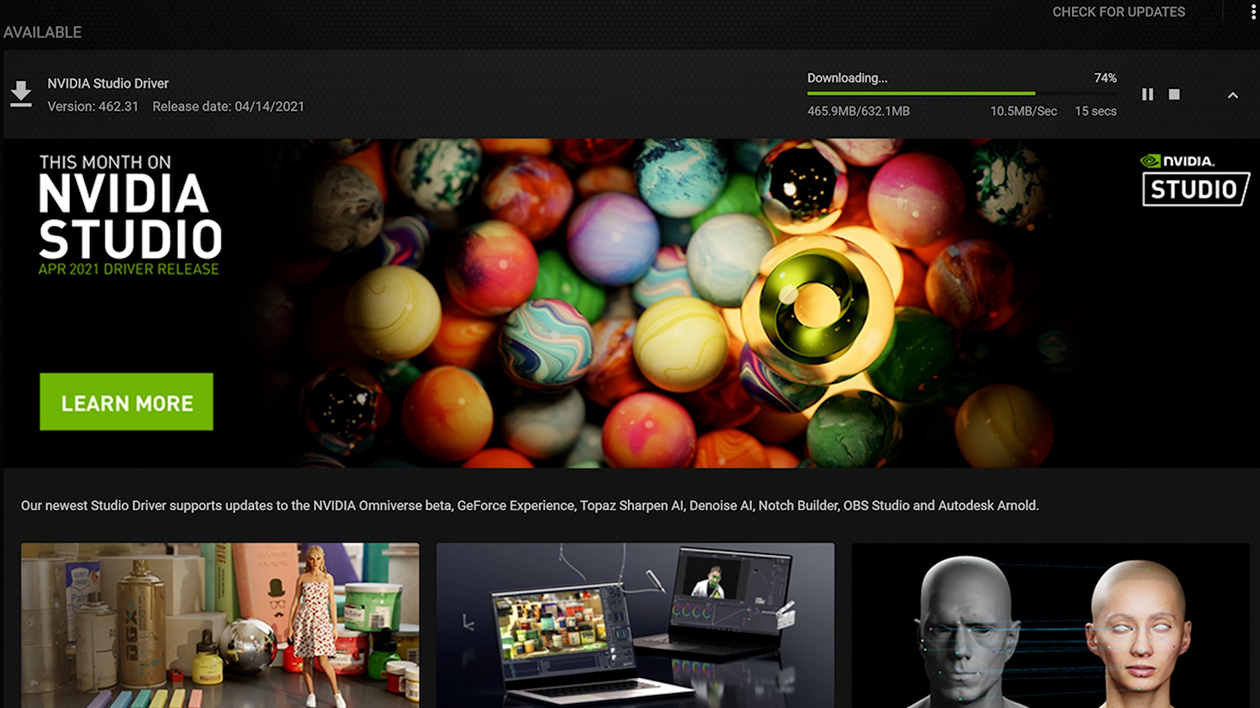The width and height of the screenshot is (1260, 708).
Task: Click the Downloading... status label
Action: tap(847, 78)
